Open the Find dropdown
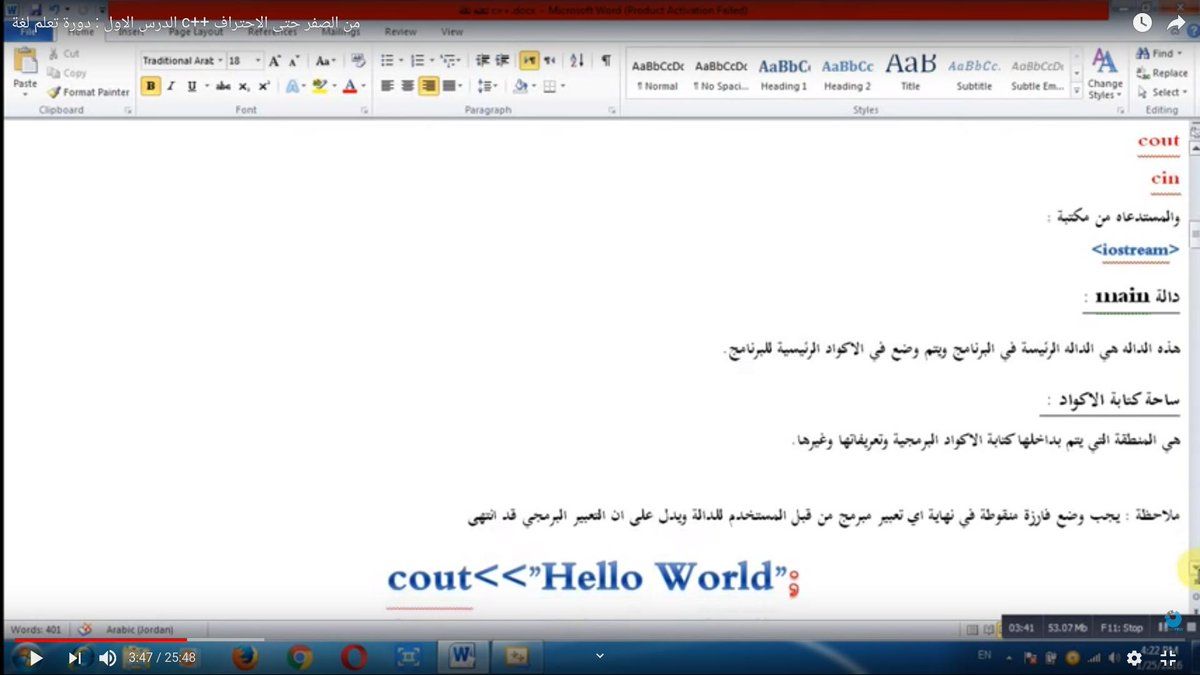 [x=1159, y=54]
